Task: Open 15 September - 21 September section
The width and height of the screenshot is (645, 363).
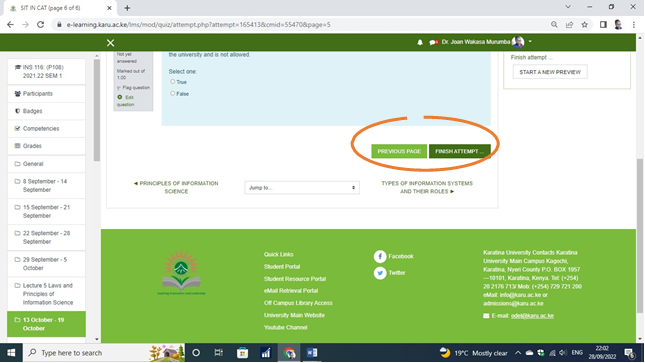Action: [46, 212]
